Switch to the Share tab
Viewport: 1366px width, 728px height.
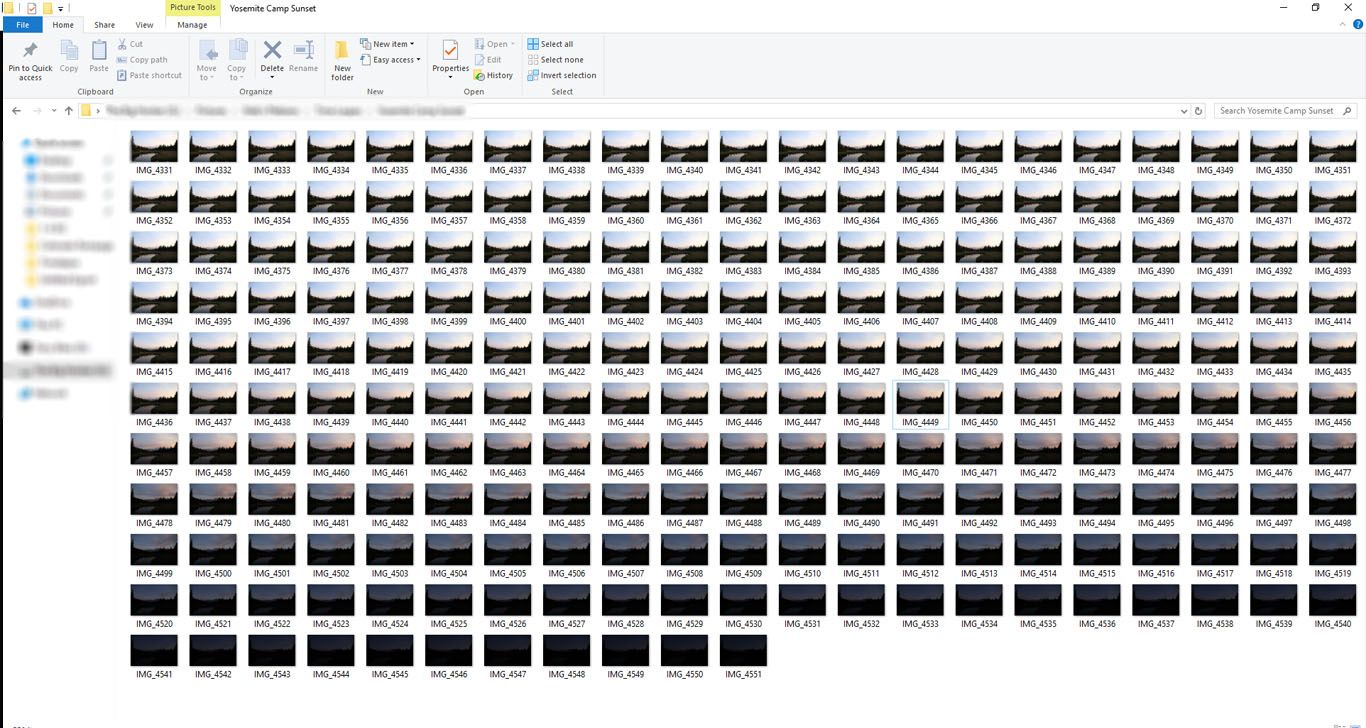[104, 24]
